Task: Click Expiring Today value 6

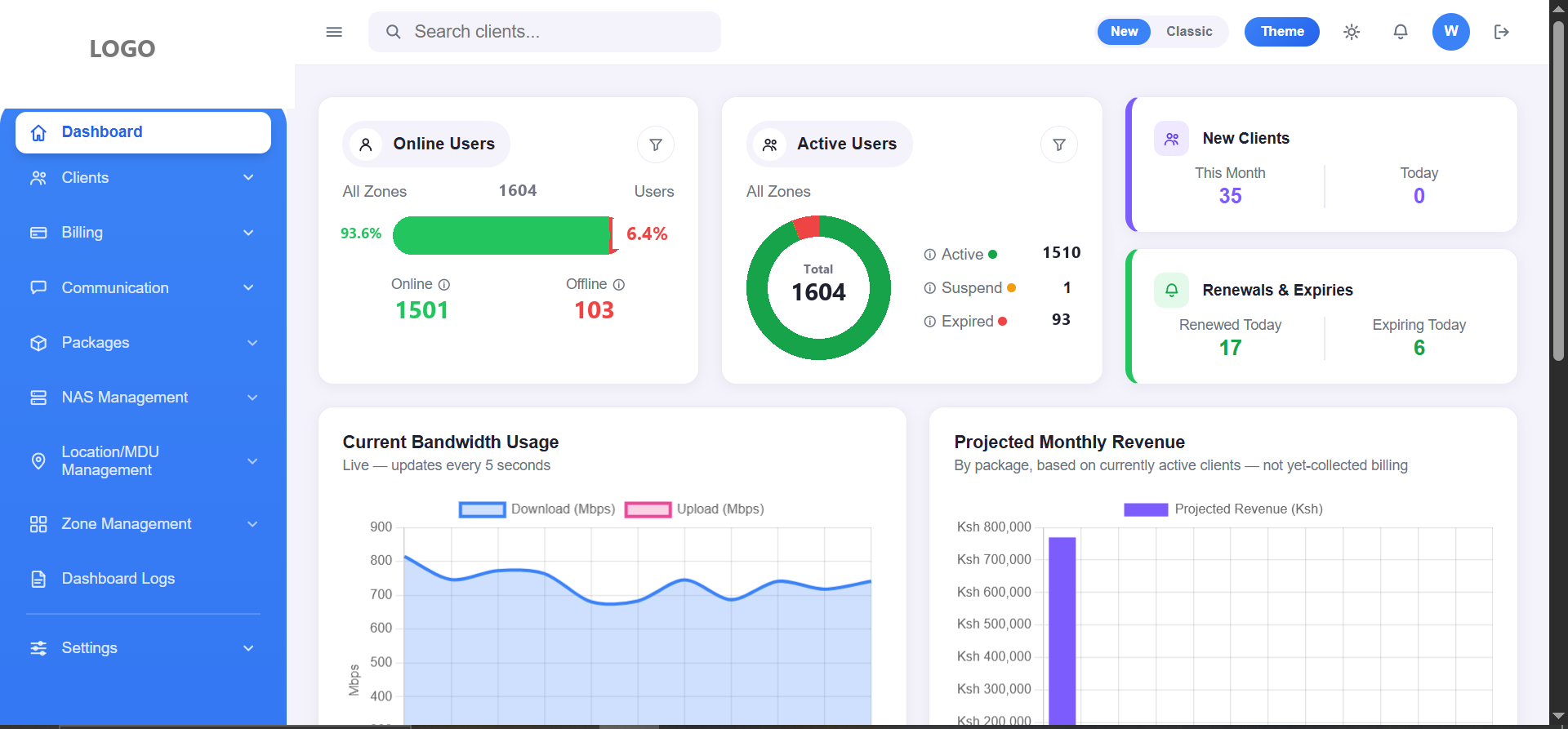Action: [x=1419, y=348]
